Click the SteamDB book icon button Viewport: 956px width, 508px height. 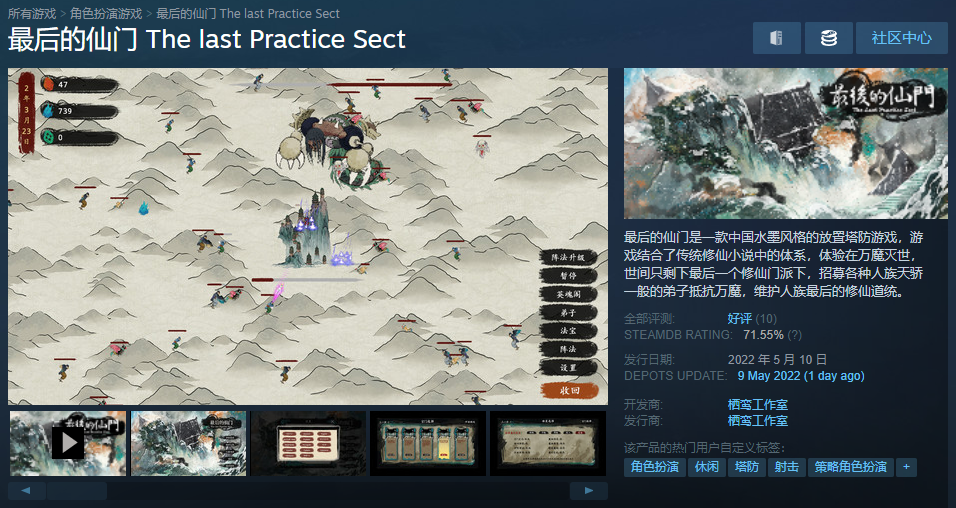pyautogui.click(x=776, y=38)
